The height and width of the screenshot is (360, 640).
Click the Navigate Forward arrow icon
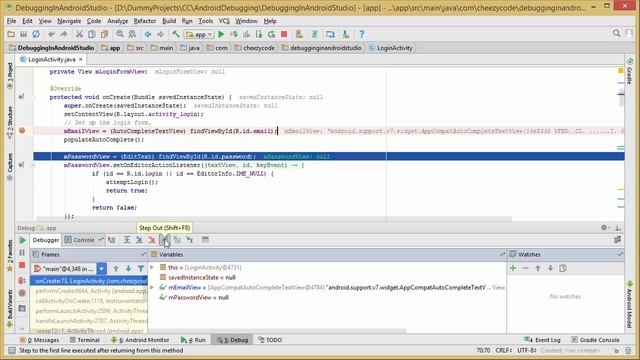point(160,34)
